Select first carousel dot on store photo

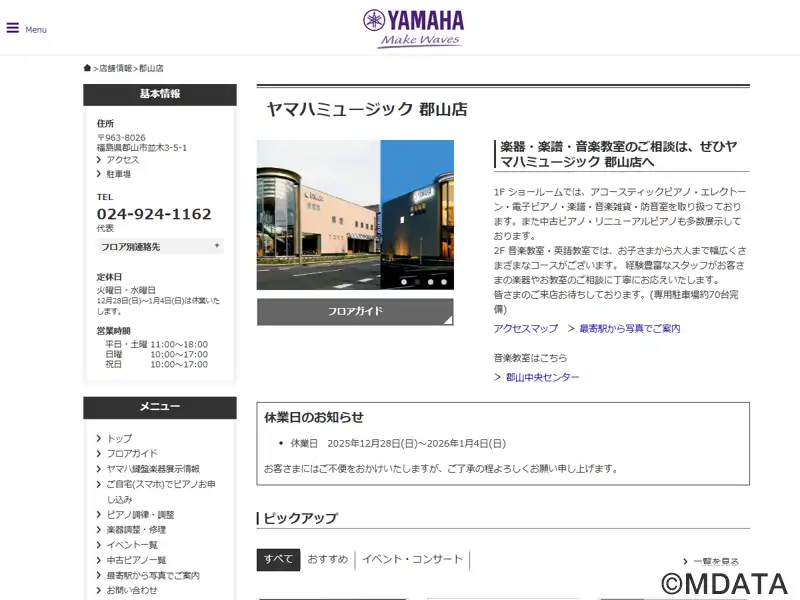pos(404,282)
